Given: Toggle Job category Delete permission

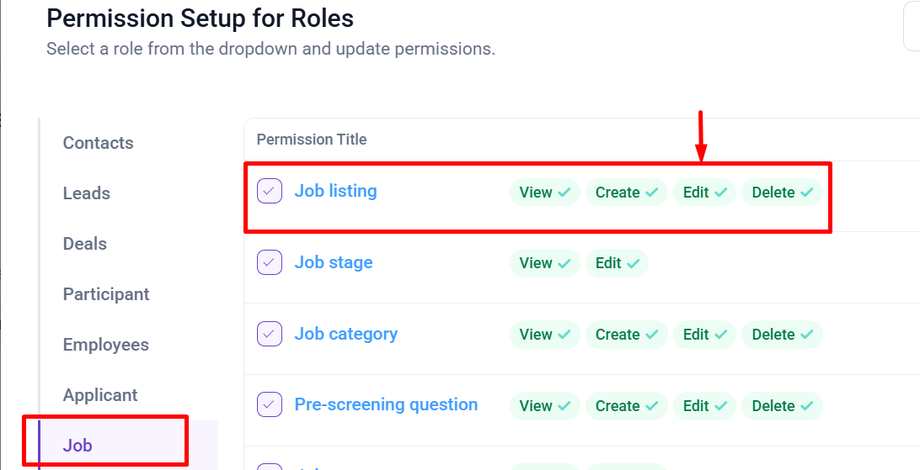Looking at the screenshot, I should (782, 335).
